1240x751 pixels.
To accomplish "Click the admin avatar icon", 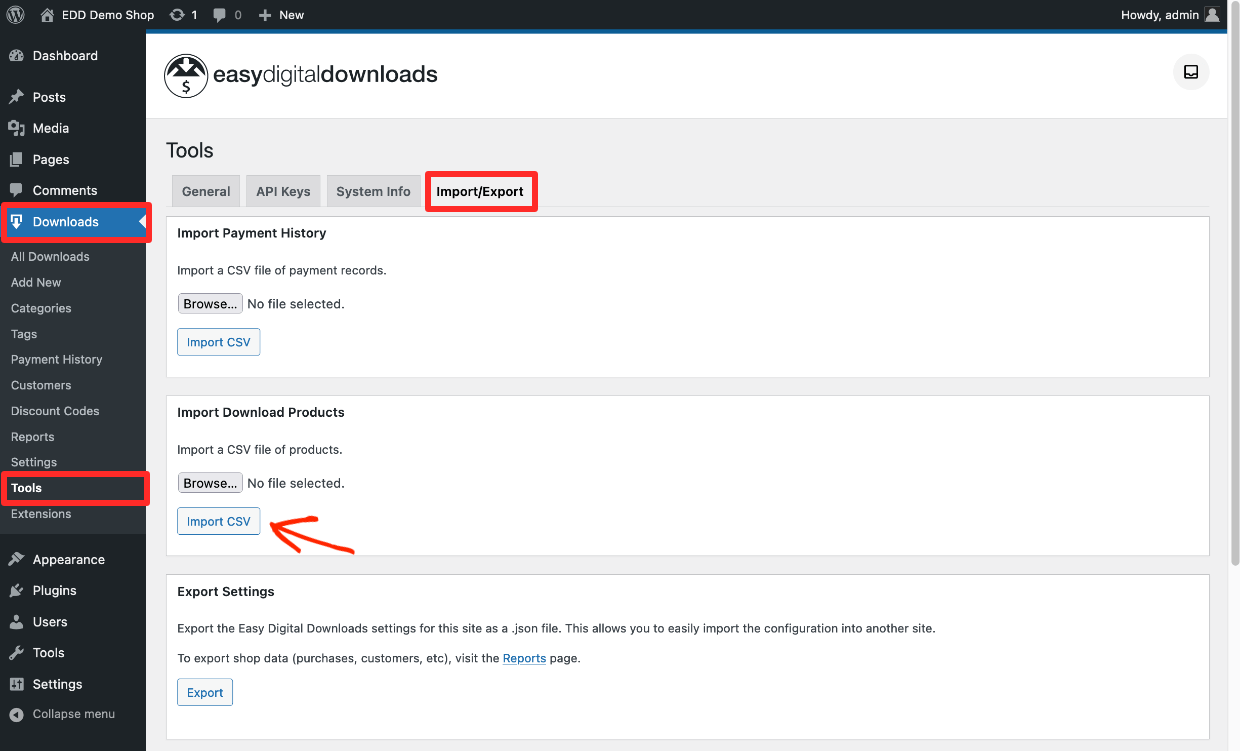I will [1212, 15].
